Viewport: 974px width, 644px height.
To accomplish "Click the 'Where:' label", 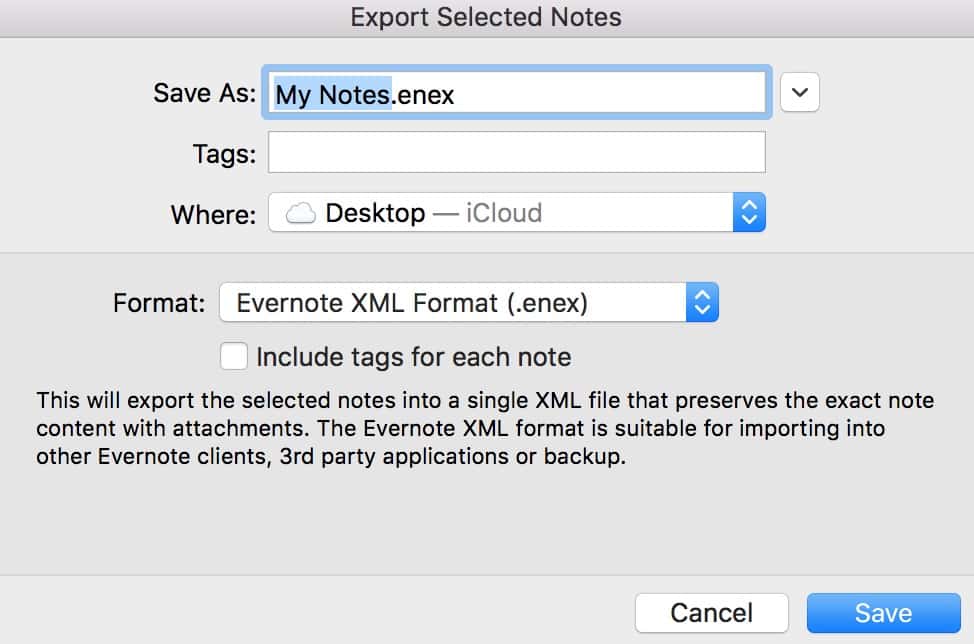I will coord(213,214).
